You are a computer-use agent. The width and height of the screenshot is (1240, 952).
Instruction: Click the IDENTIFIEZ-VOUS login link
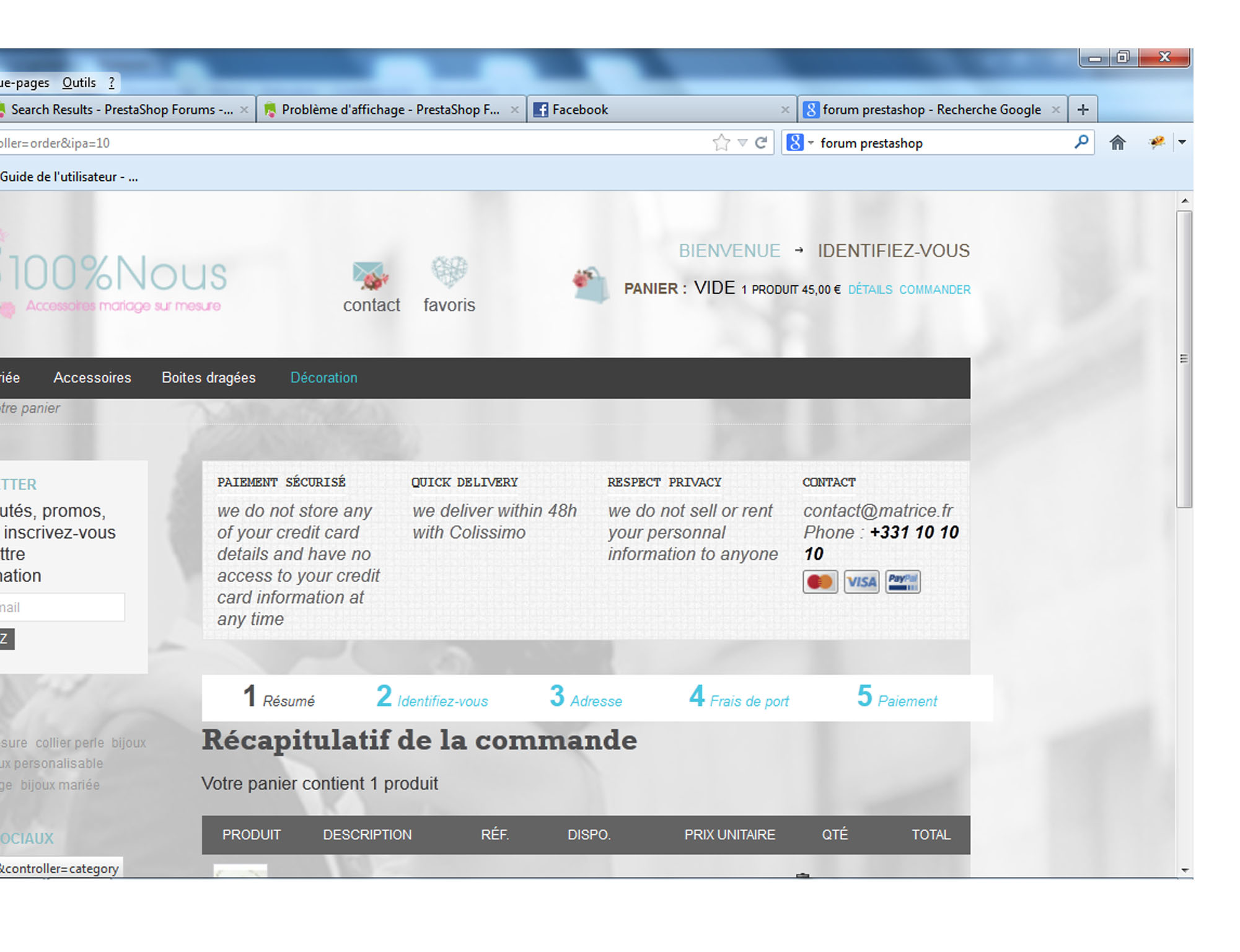(x=893, y=250)
